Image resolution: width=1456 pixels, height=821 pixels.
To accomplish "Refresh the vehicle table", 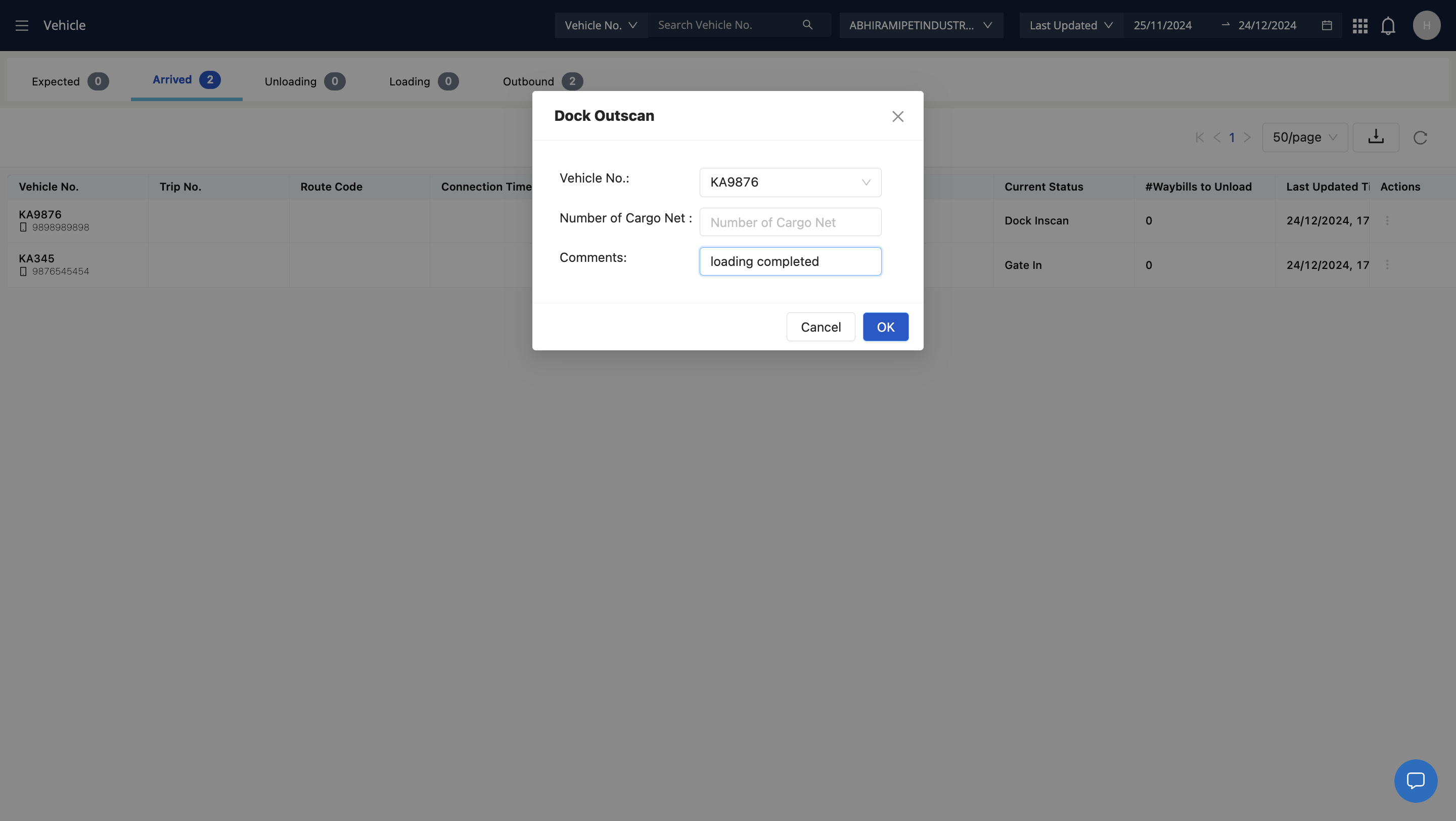I will [1420, 138].
